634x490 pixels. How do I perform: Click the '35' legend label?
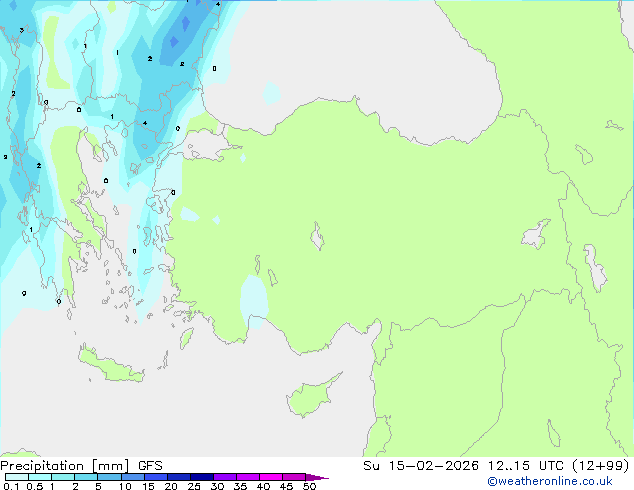[x=240, y=486]
